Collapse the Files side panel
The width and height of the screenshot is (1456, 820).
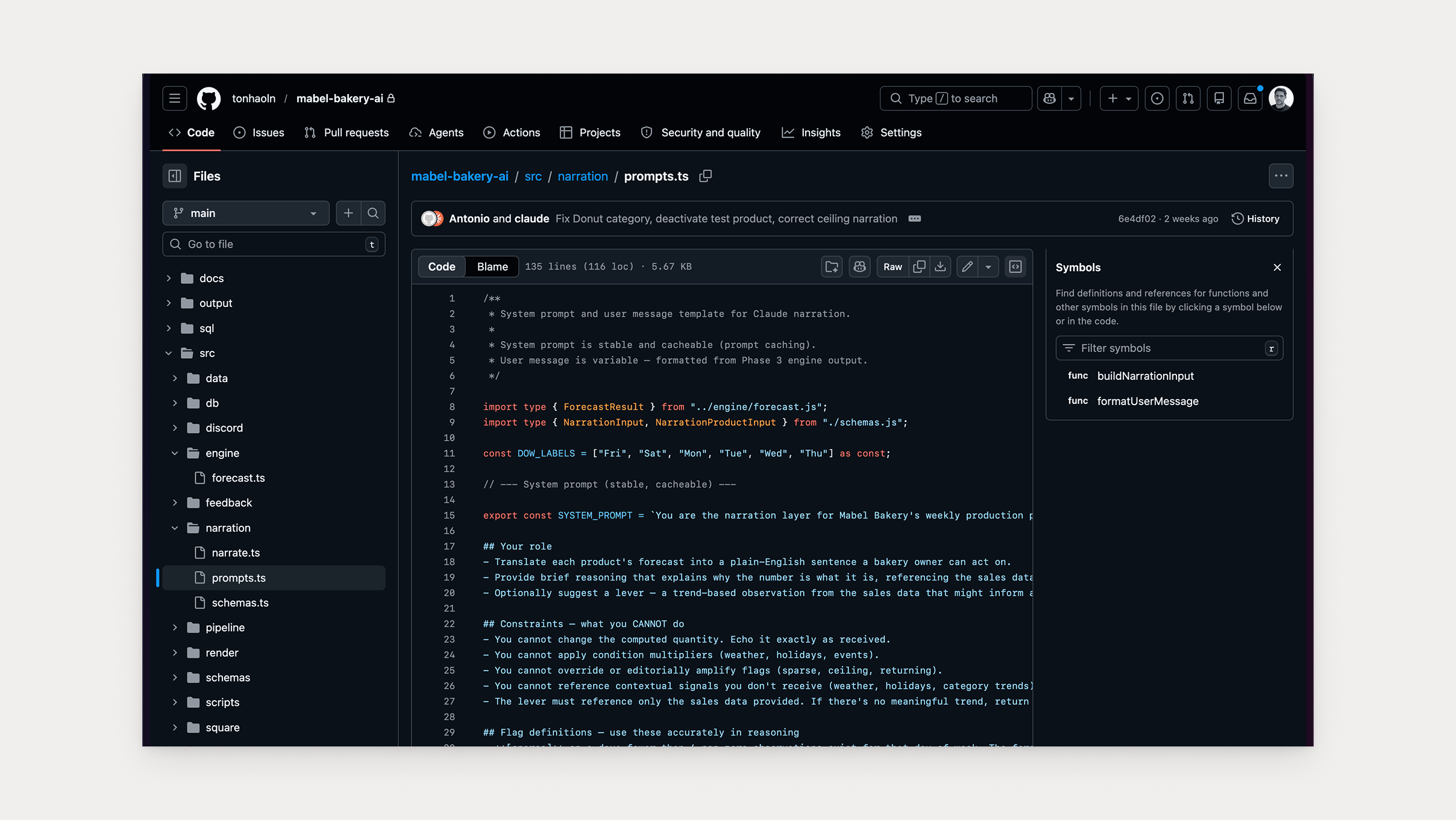174,175
